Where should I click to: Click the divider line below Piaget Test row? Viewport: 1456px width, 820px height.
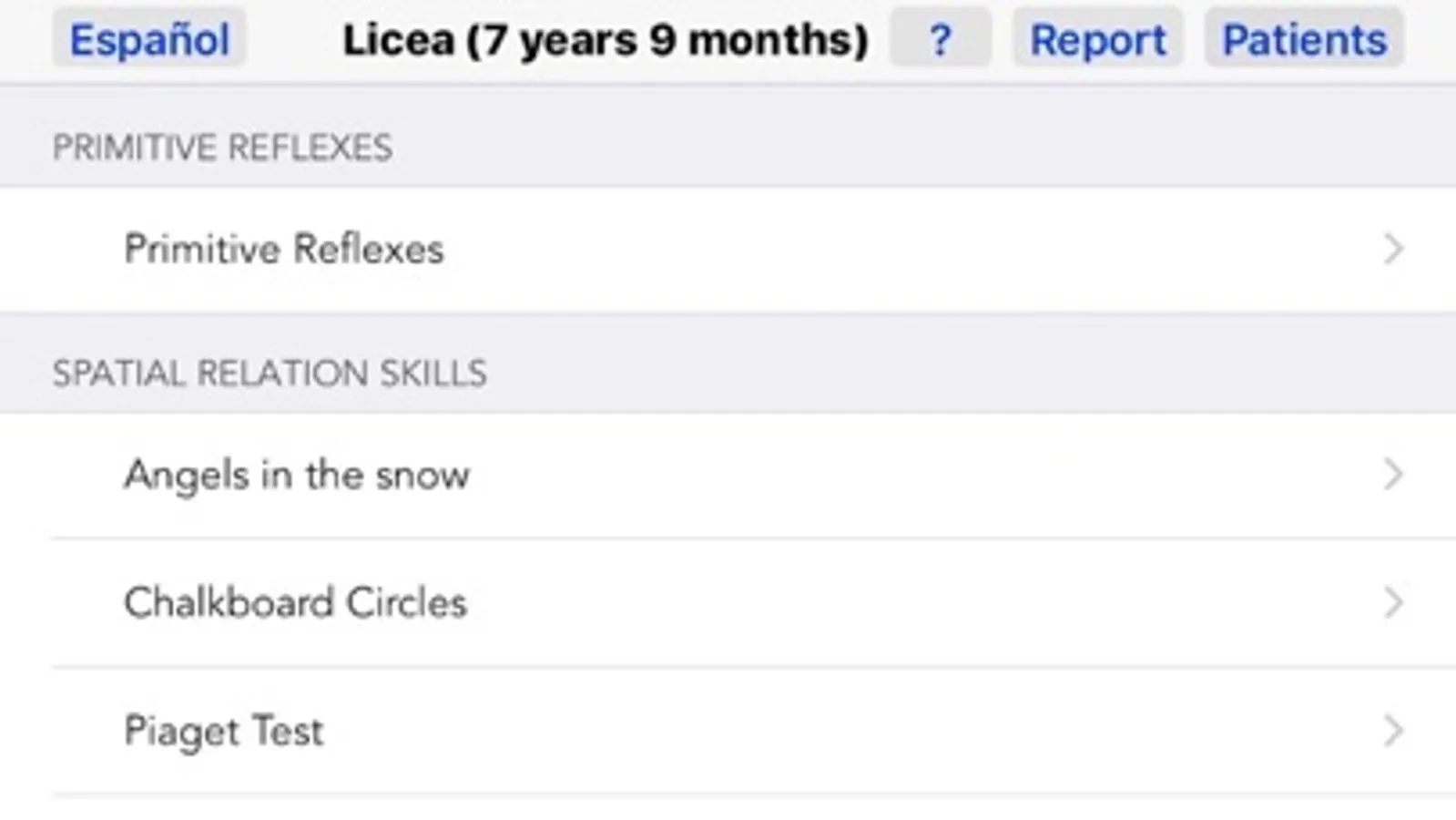point(728,795)
